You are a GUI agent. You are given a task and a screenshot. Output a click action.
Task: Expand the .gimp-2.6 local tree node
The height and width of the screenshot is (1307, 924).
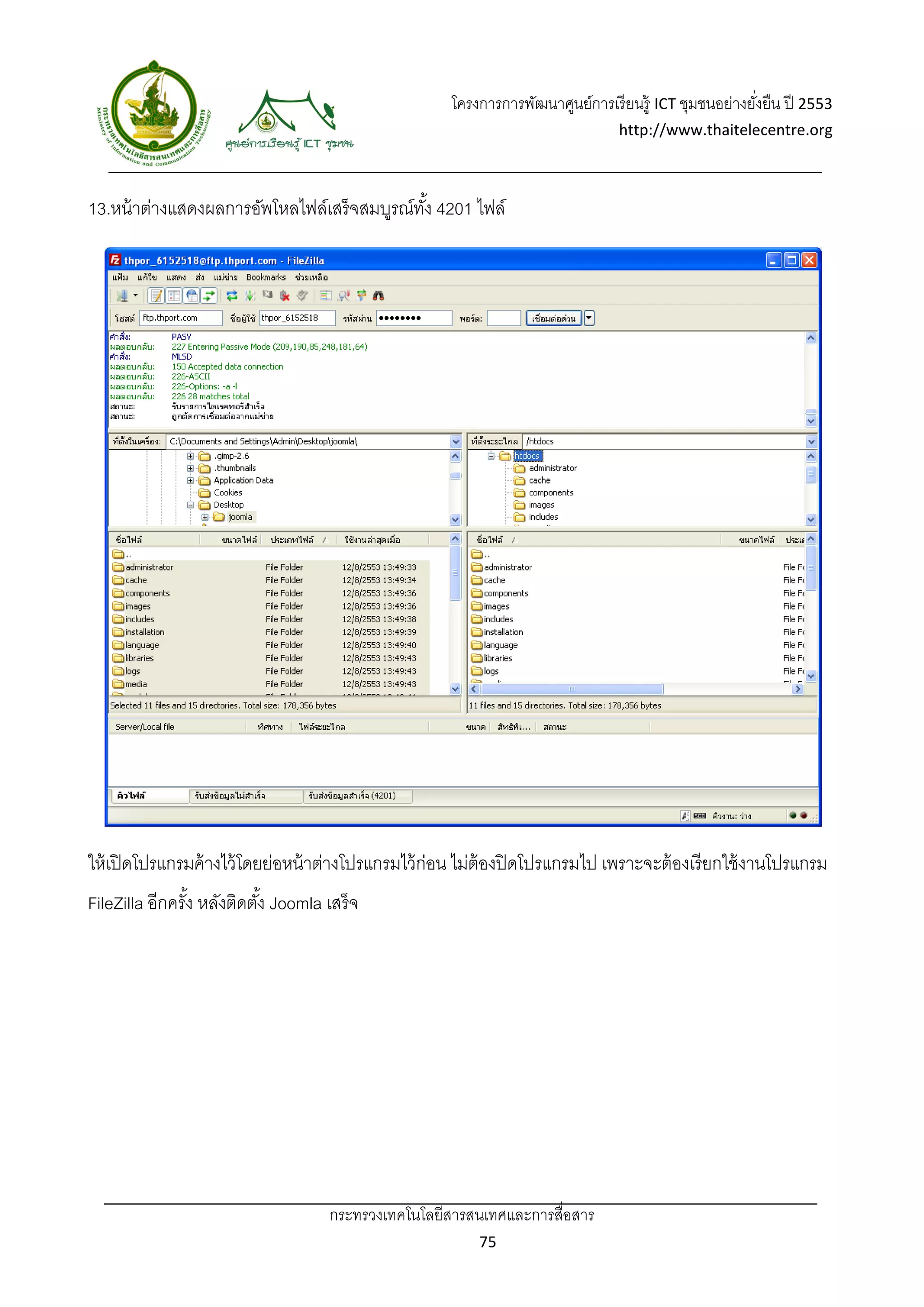pyautogui.click(x=191, y=456)
